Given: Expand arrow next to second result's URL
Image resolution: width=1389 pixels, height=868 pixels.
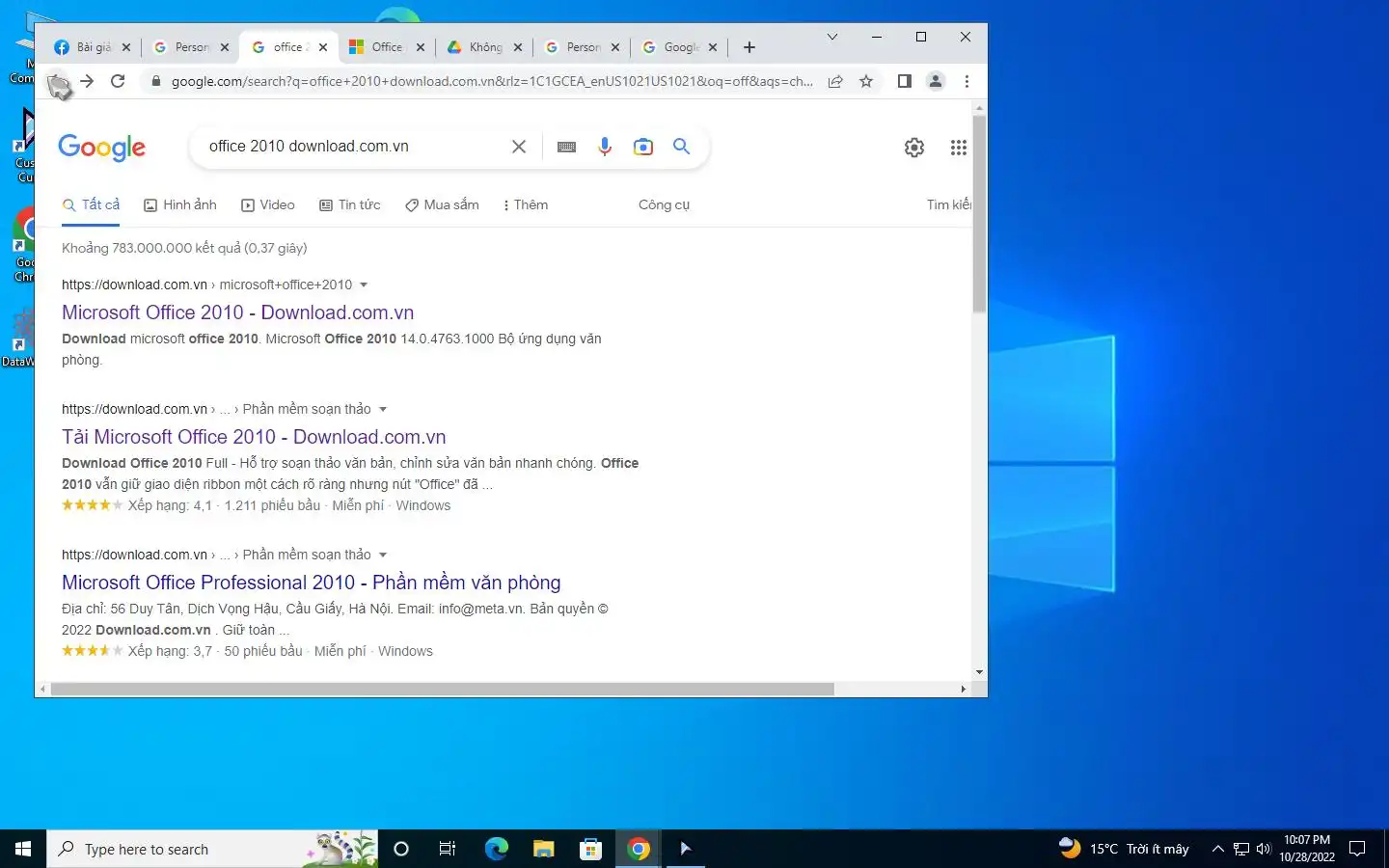Looking at the screenshot, I should (x=383, y=409).
